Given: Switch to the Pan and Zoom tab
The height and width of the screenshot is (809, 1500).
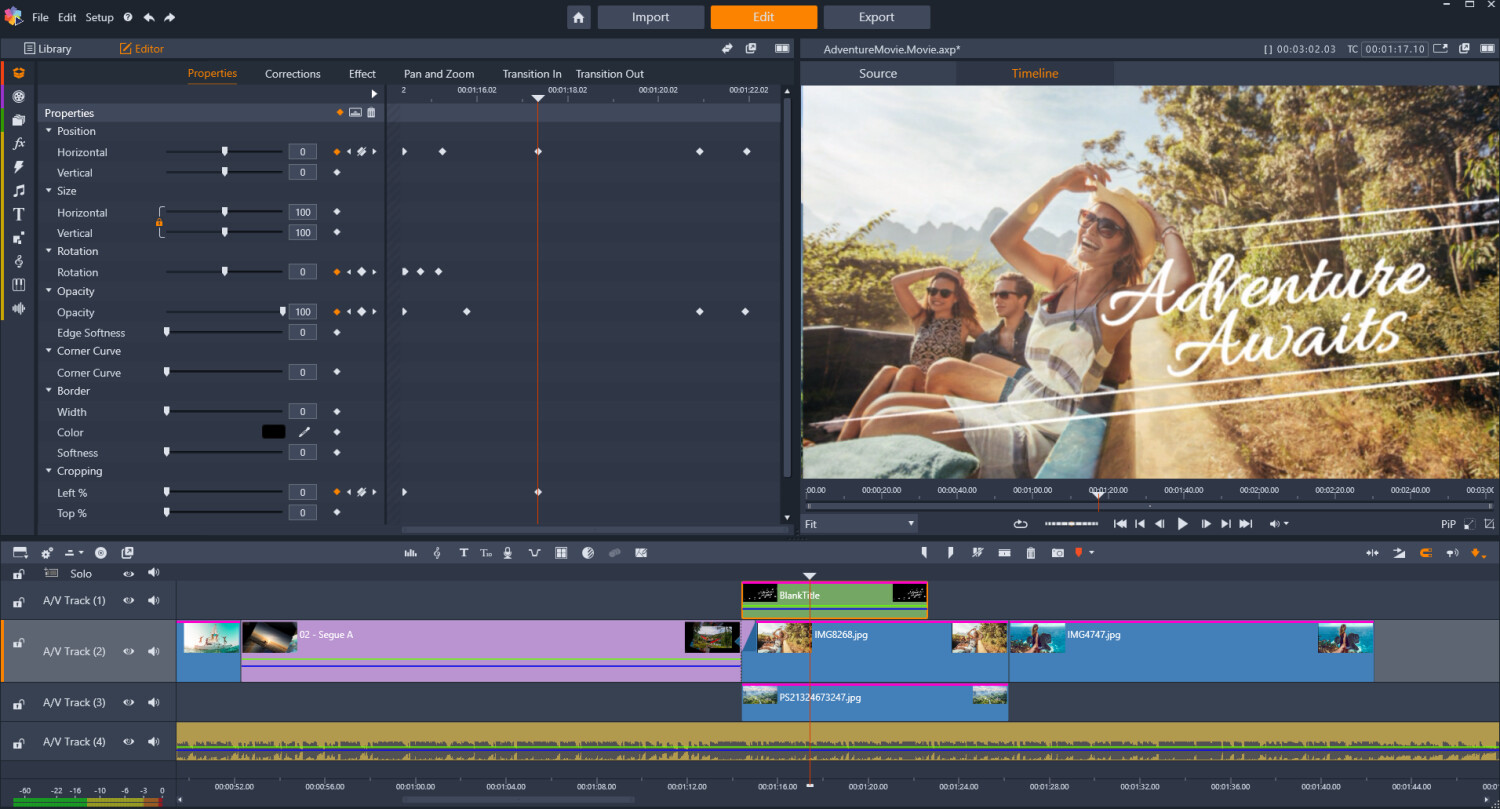Looking at the screenshot, I should point(438,74).
